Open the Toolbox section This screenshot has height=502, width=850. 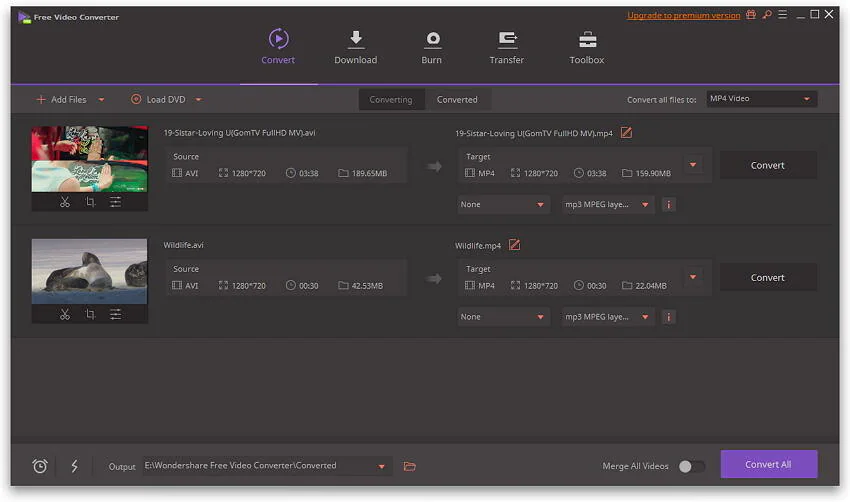pos(587,48)
